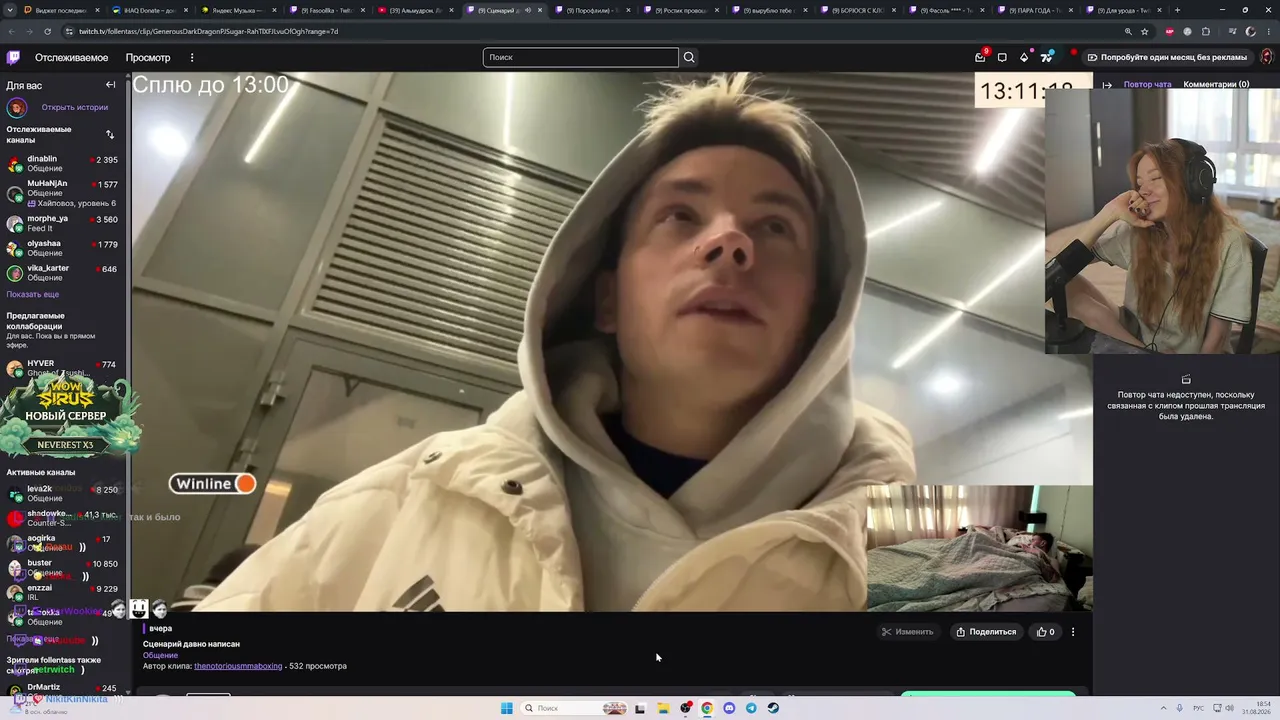Viewport: 1280px width, 720px height.
Task: Open Telegram from the taskbar
Action: coord(751,708)
